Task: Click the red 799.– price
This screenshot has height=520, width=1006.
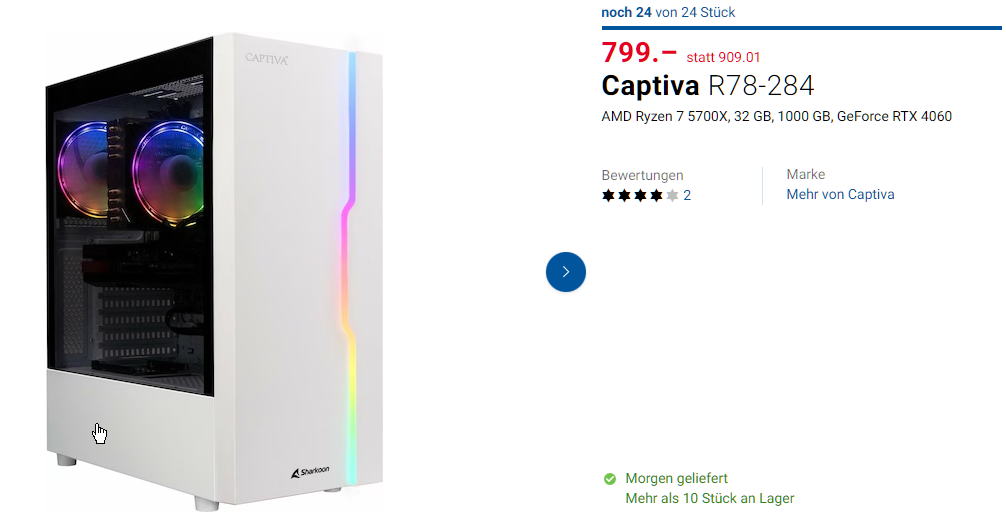Action: click(x=639, y=53)
